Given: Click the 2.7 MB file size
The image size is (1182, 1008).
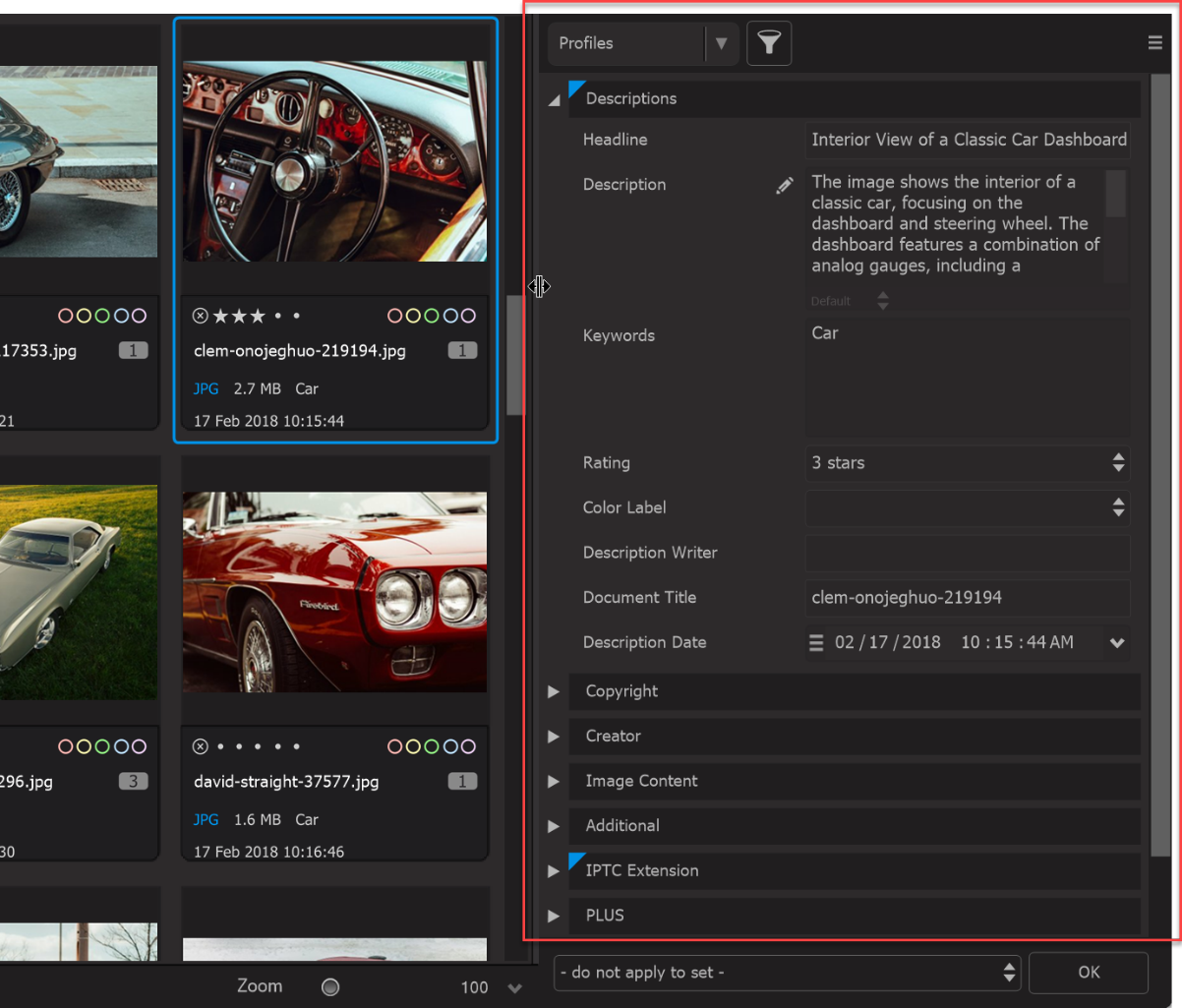Looking at the screenshot, I should (x=258, y=388).
